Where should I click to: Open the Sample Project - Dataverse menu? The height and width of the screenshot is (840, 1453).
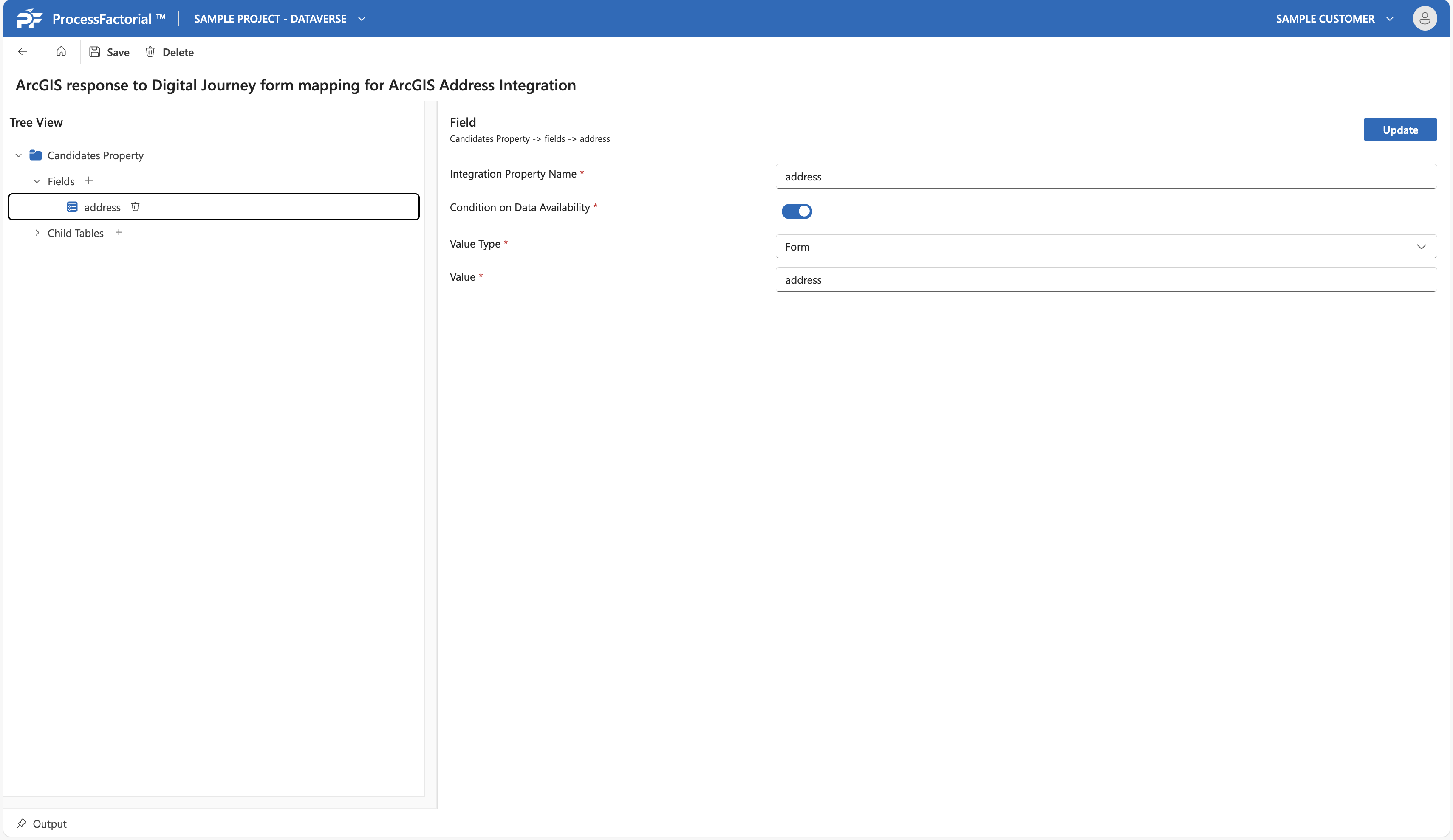click(x=280, y=18)
